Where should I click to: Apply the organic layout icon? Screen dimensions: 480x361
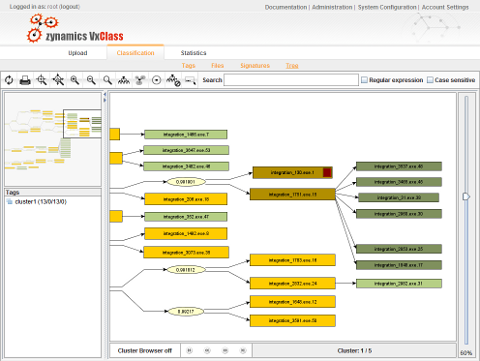140,80
